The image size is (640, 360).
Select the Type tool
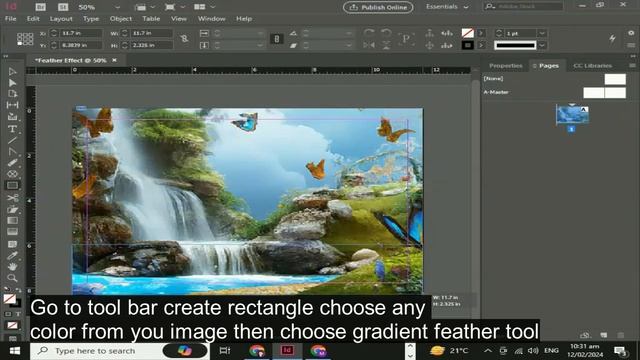12,129
